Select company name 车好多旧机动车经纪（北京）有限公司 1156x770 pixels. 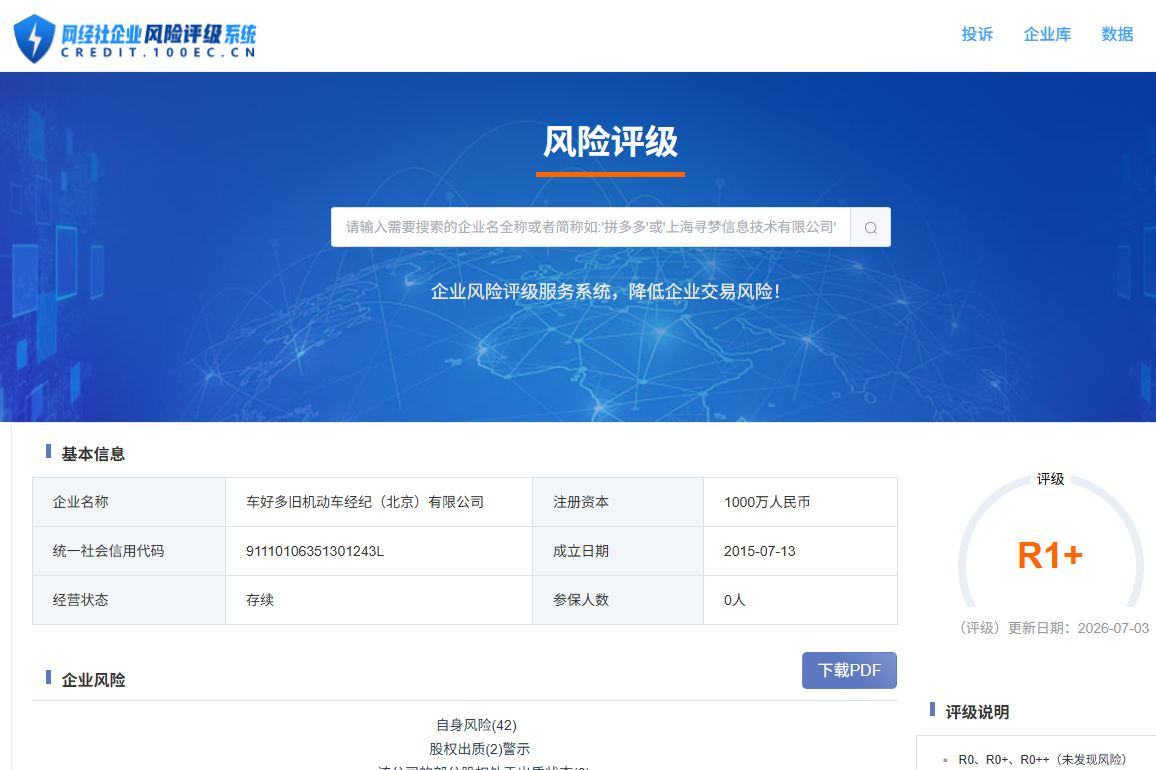coord(365,502)
